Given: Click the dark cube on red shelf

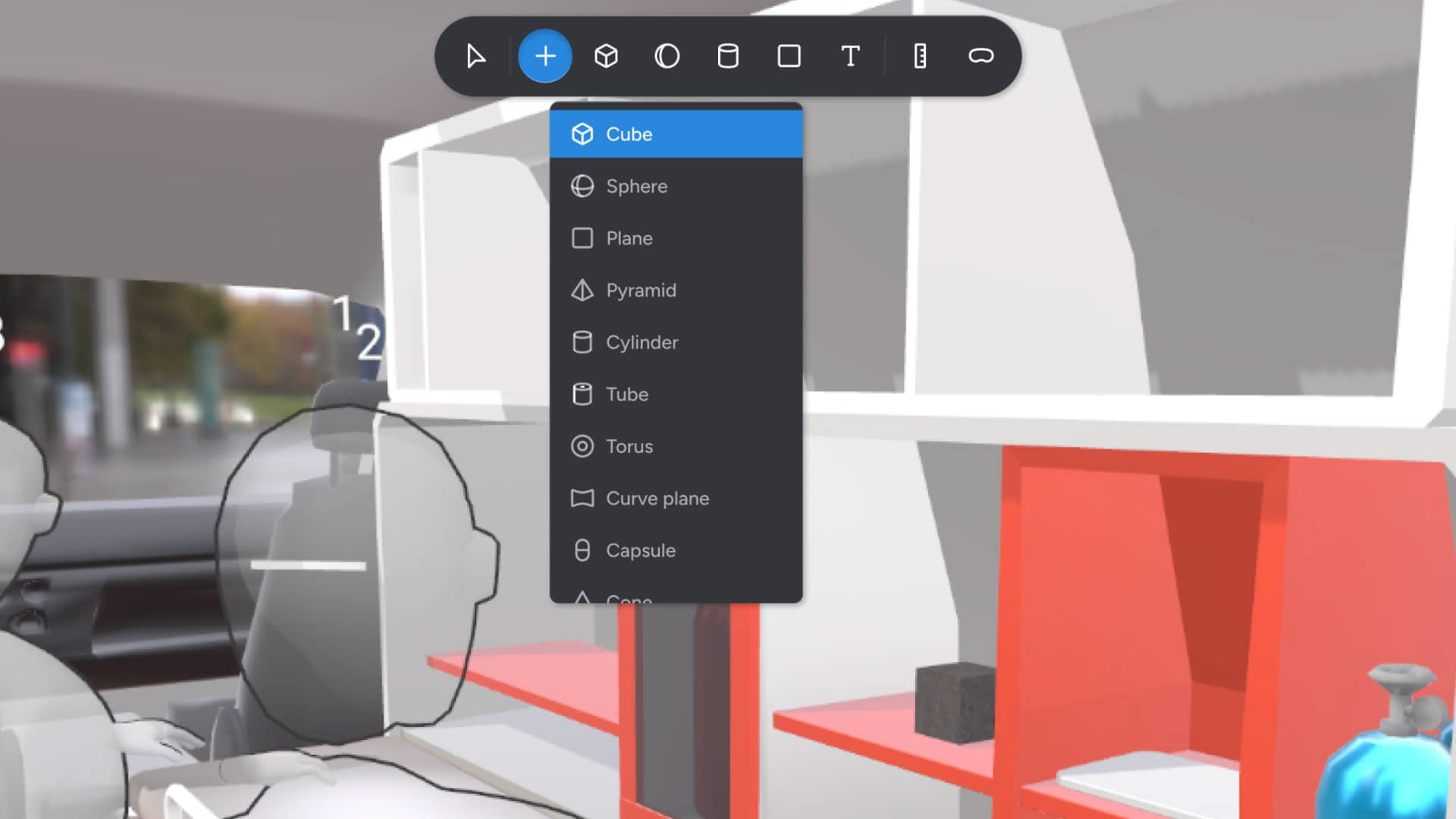Looking at the screenshot, I should [x=955, y=702].
